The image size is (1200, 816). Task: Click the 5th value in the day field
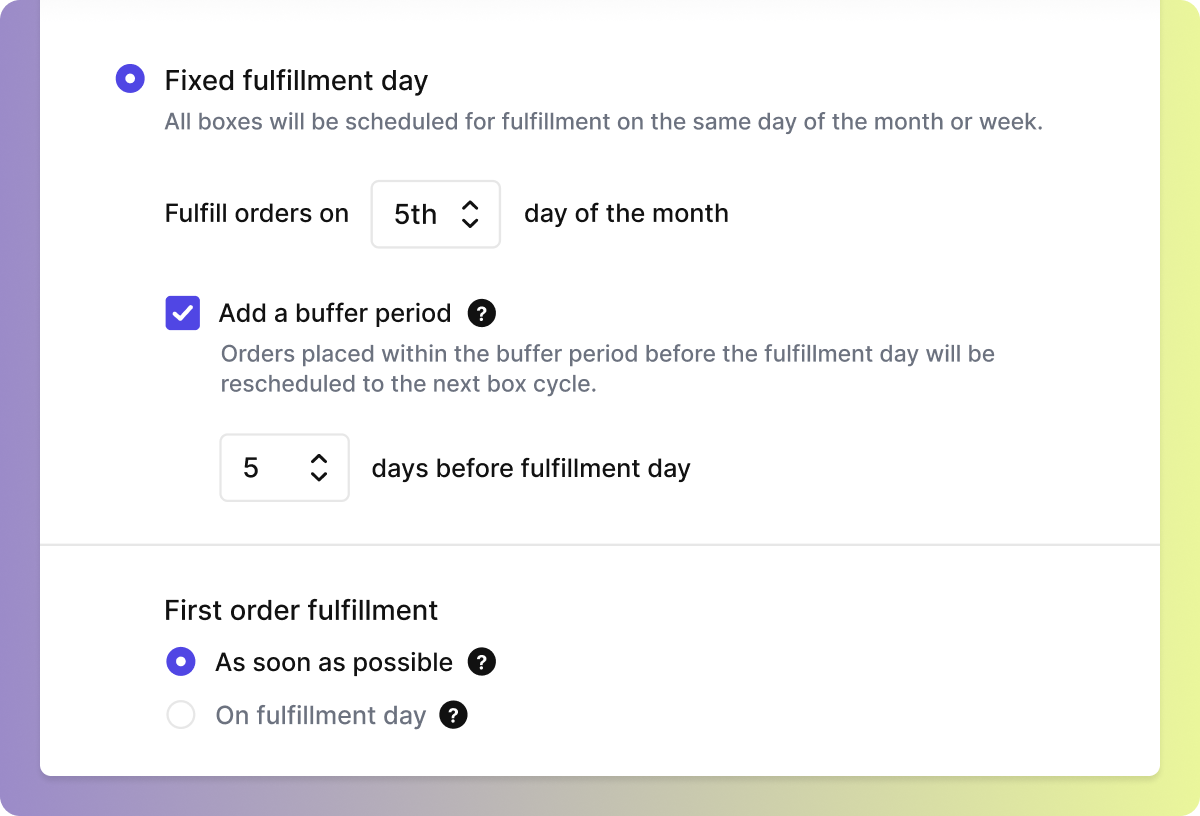(x=417, y=214)
